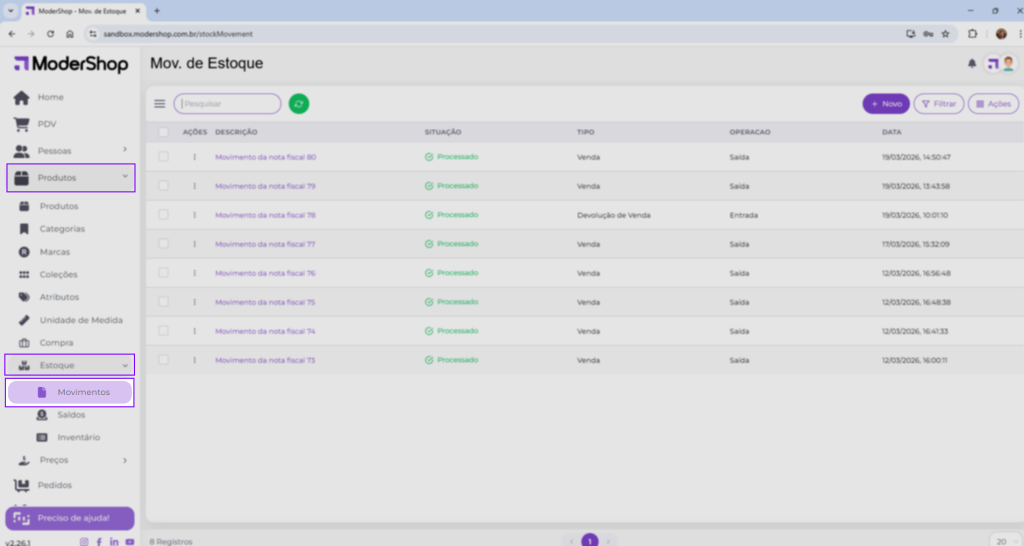The width and height of the screenshot is (1024, 546).
Task: Check the box for nota fiscal 74
Action: (x=163, y=331)
